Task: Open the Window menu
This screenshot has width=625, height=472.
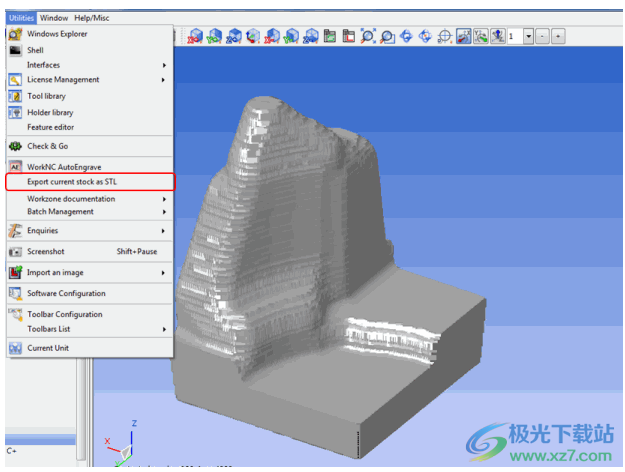Action: click(54, 18)
